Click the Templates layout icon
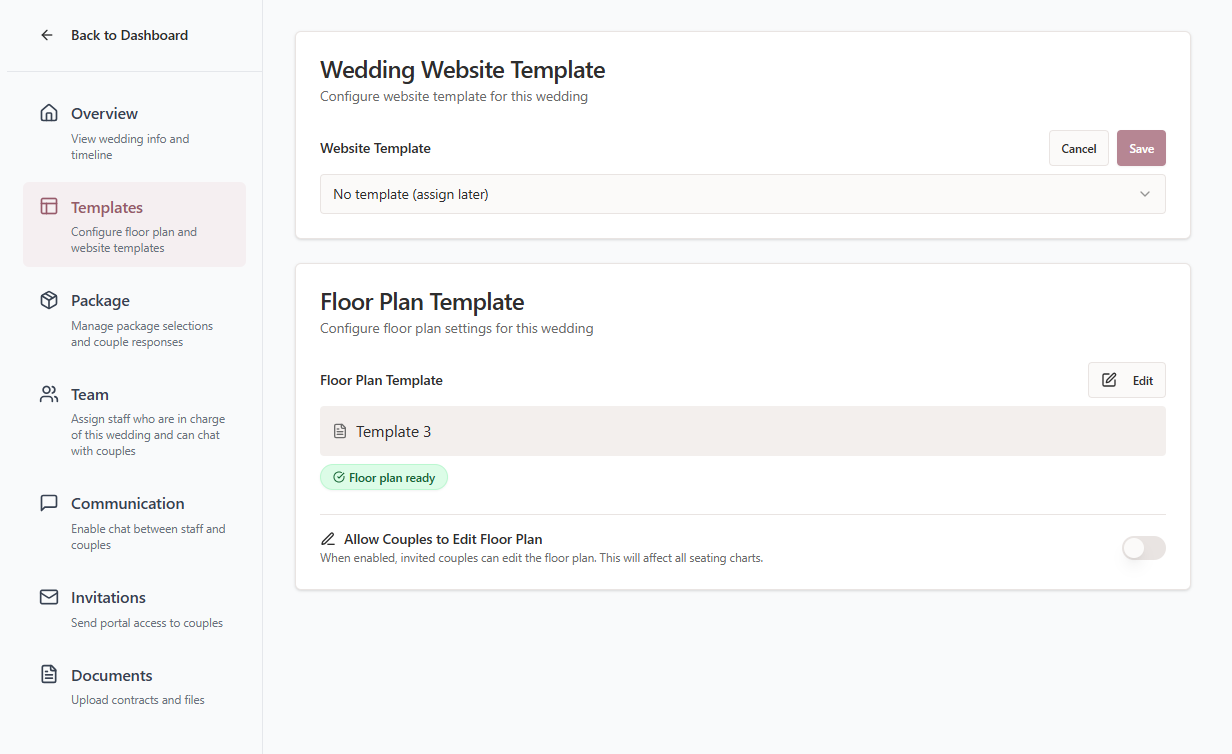The image size is (1232, 754). coord(49,207)
